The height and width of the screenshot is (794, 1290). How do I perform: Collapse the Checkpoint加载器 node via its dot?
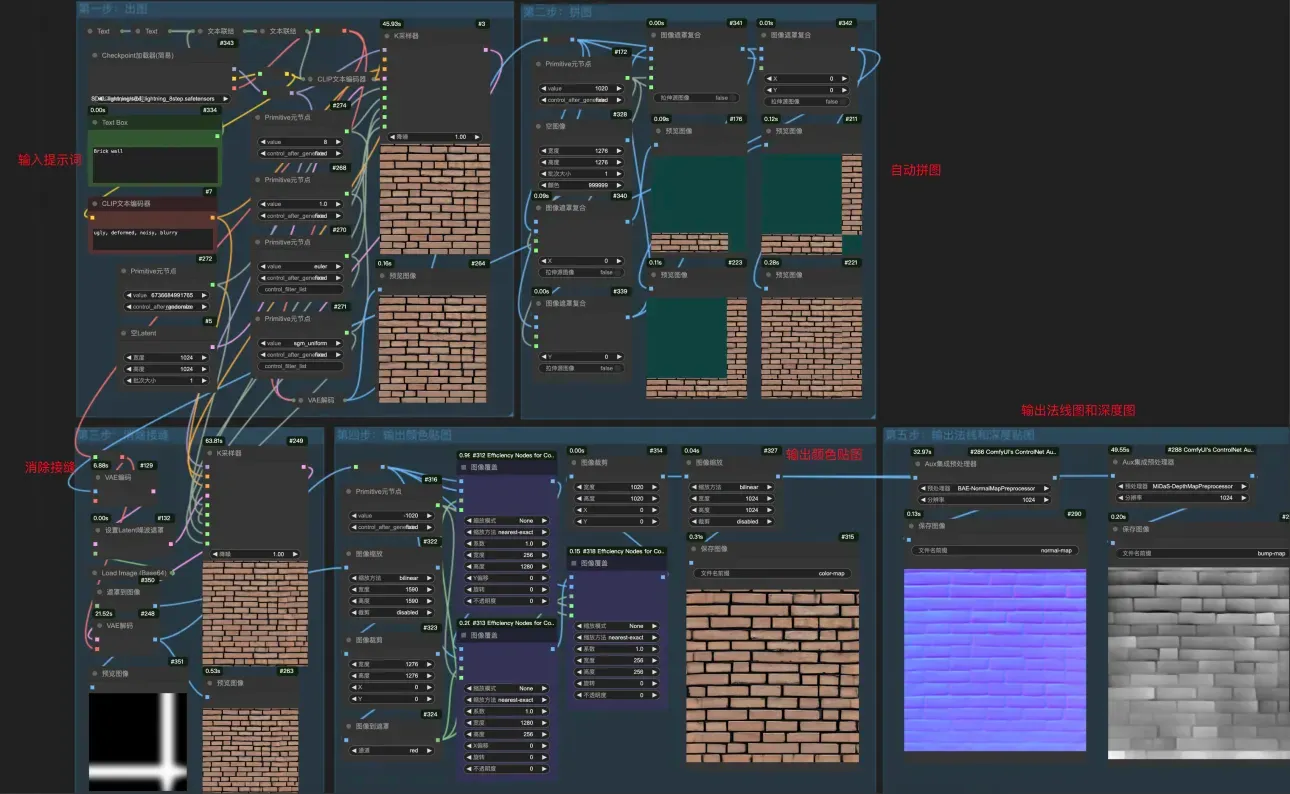[94, 56]
